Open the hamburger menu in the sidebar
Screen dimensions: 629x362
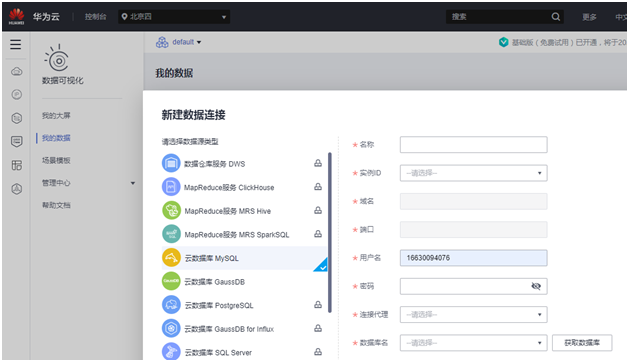(x=16, y=44)
